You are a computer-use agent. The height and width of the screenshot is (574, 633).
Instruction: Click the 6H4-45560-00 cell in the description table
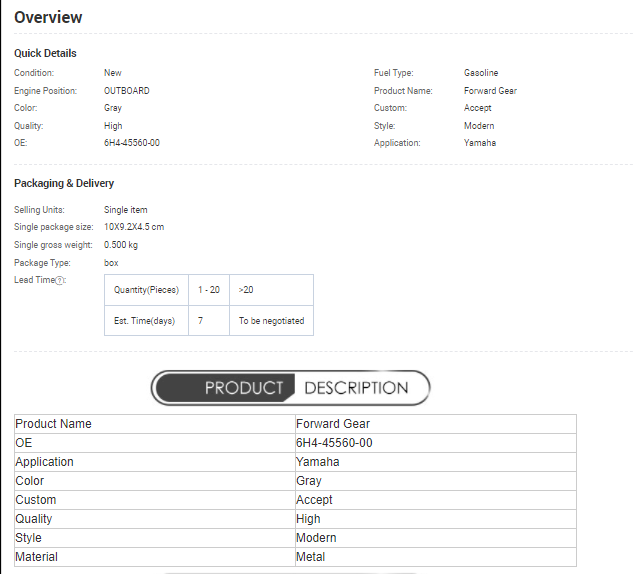334,443
